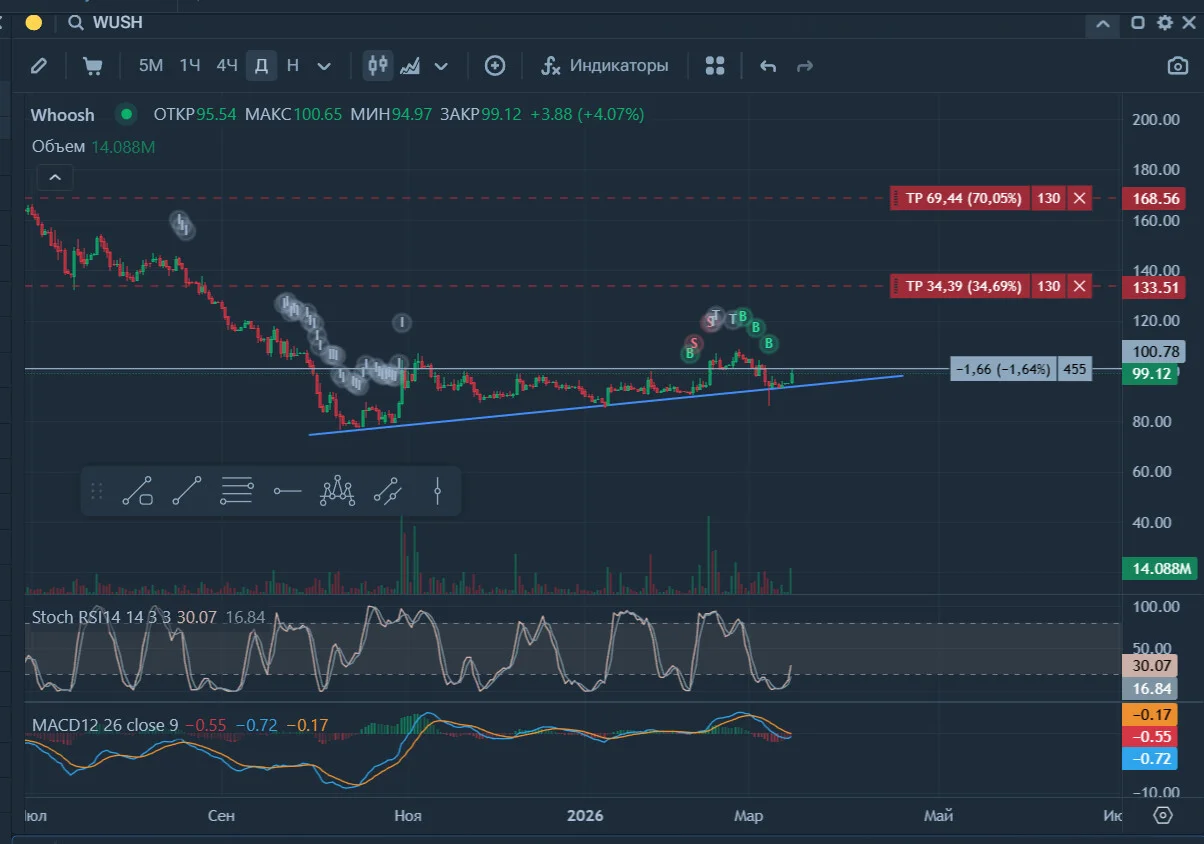This screenshot has height=844, width=1204.
Task: Undo the last chart action
Action: (768, 66)
